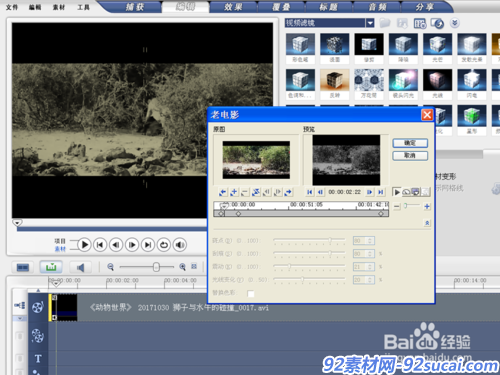
Task: Mute the preview with system volume icon
Action: pos(180,245)
